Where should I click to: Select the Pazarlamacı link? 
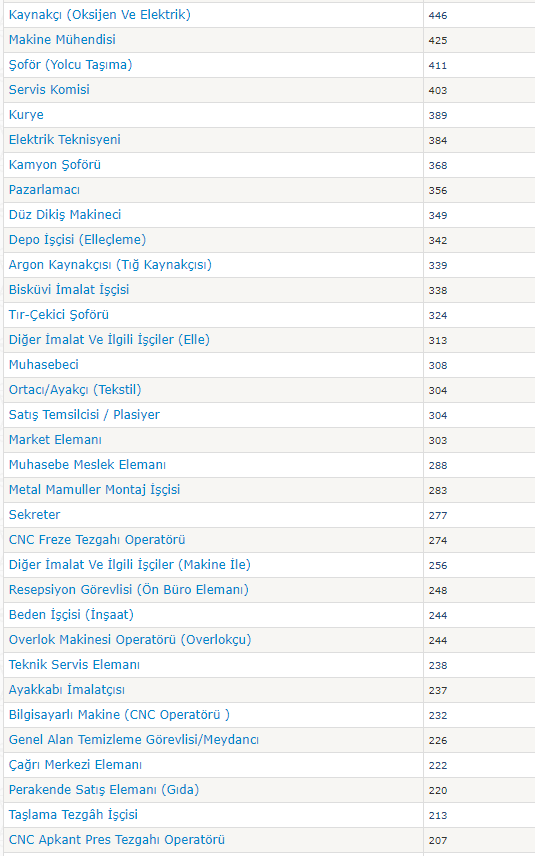click(44, 190)
